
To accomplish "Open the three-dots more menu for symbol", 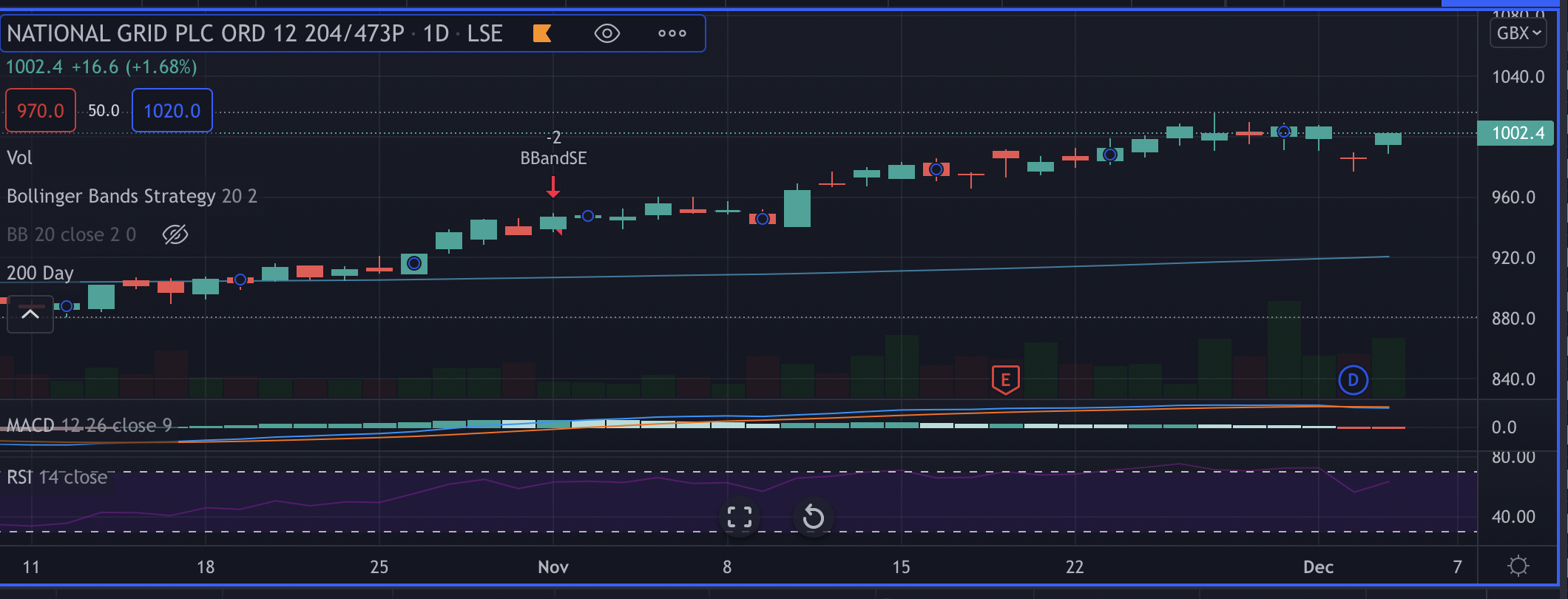I will click(672, 33).
